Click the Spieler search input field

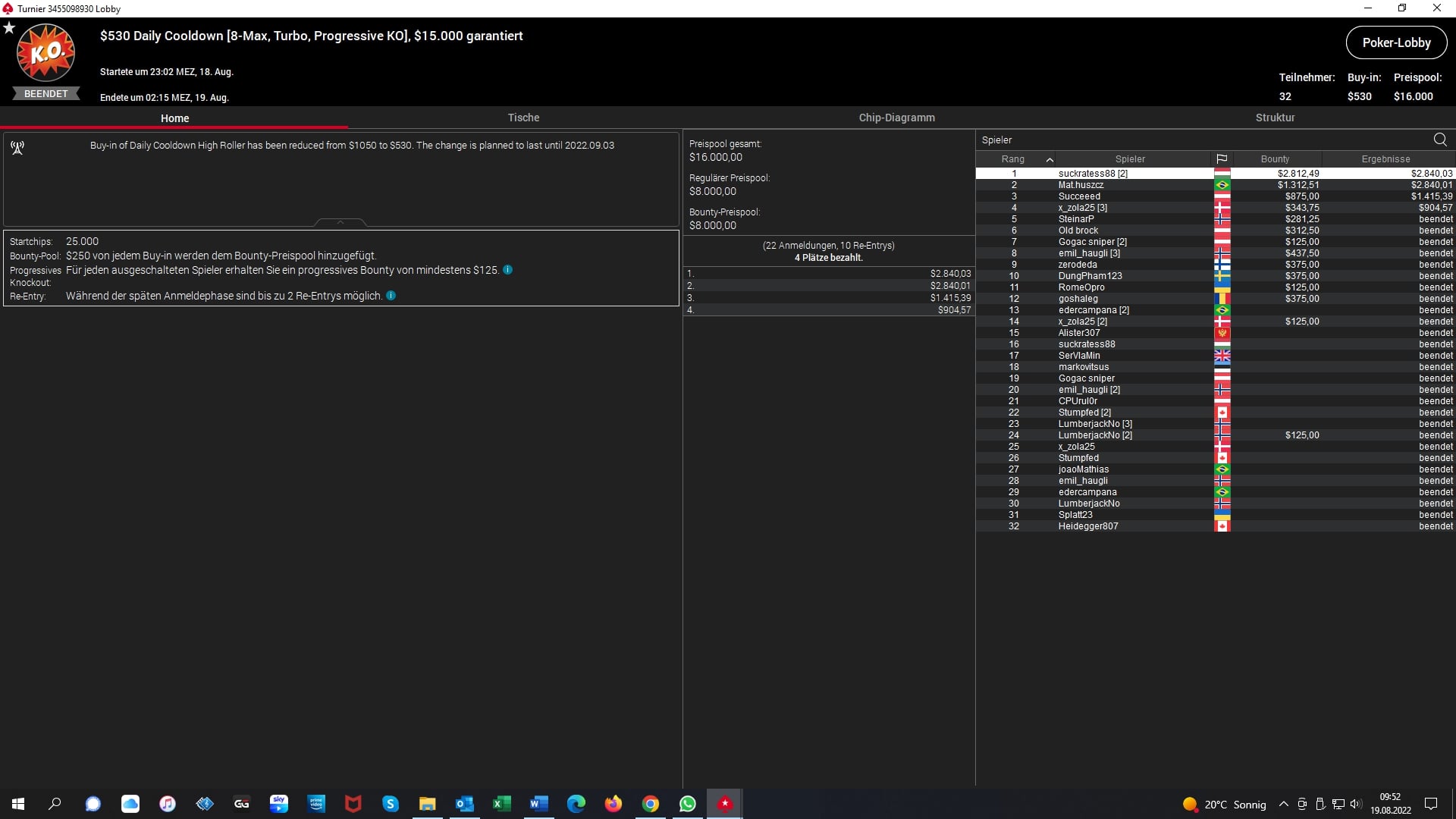coord(1198,140)
